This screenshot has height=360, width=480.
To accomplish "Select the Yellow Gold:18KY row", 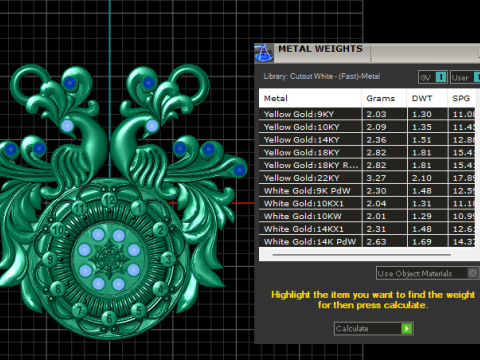I will pyautogui.click(x=367, y=152).
